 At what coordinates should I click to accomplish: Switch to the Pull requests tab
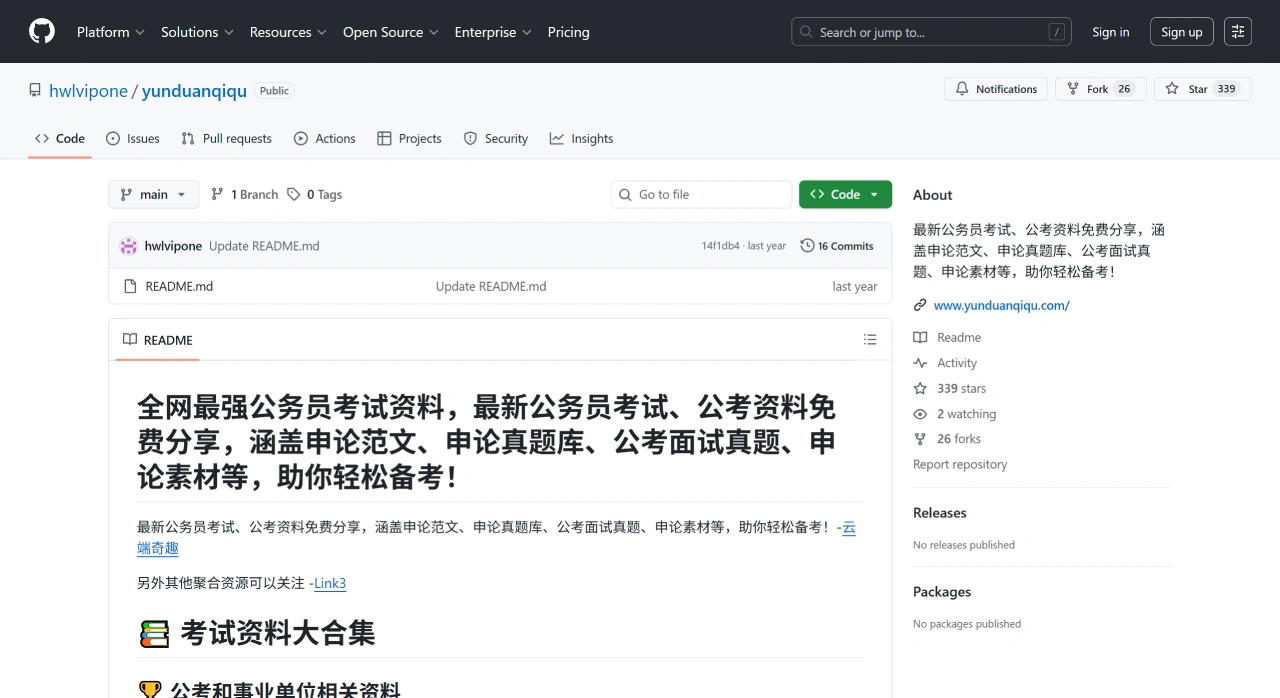tap(226, 138)
